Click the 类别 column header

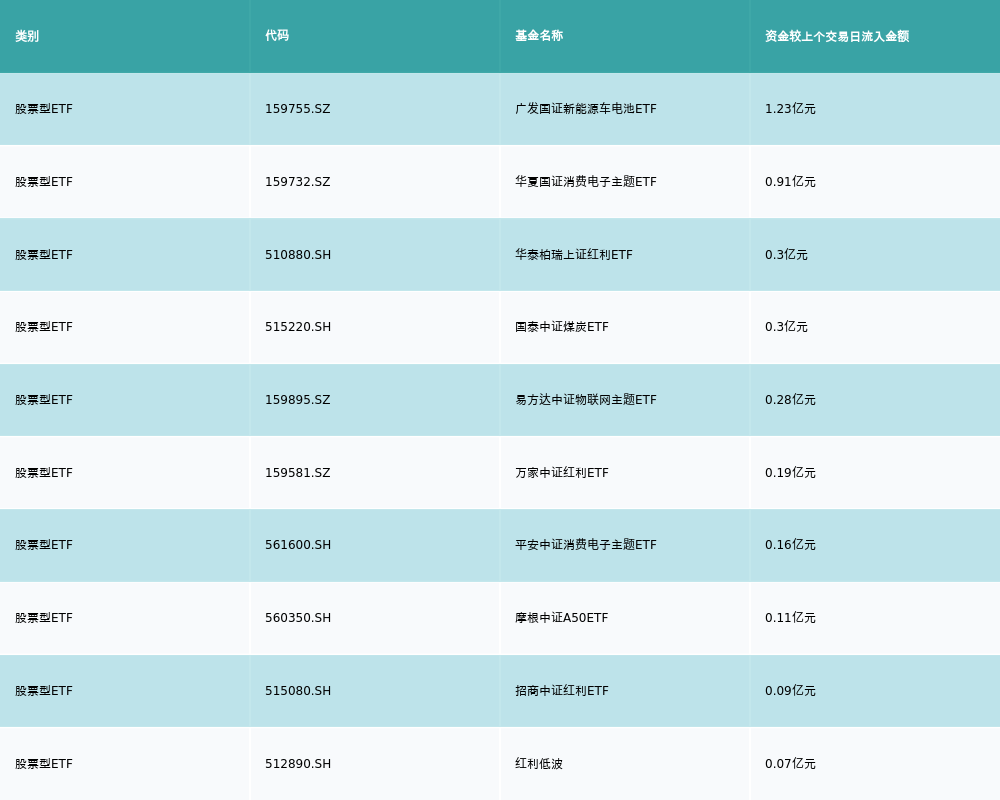tap(27, 36)
